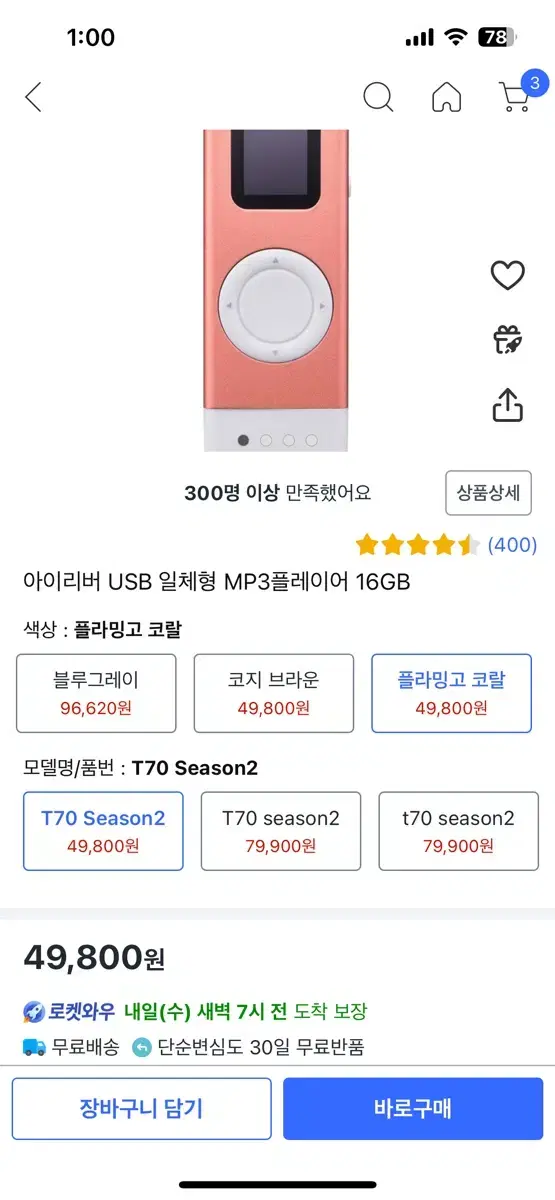The width and height of the screenshot is (555, 1200).
Task: Open the (400) reviews count link
Action: pyautogui.click(x=512, y=545)
